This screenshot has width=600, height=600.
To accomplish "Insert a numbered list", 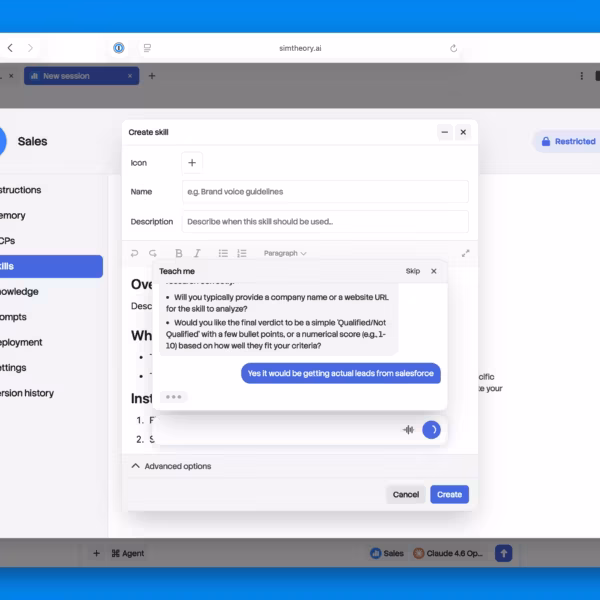I will (241, 254).
